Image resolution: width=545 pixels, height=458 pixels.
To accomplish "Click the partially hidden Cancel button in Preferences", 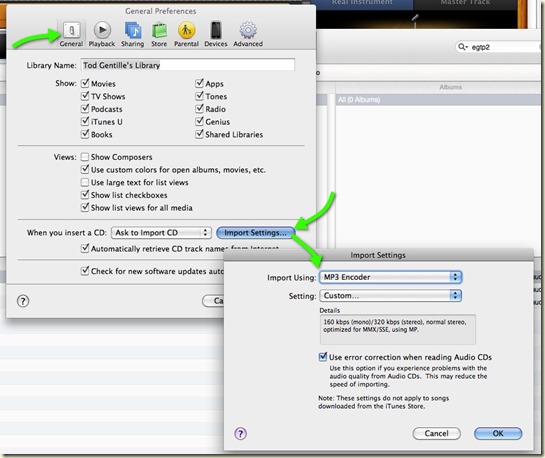I will (213, 301).
